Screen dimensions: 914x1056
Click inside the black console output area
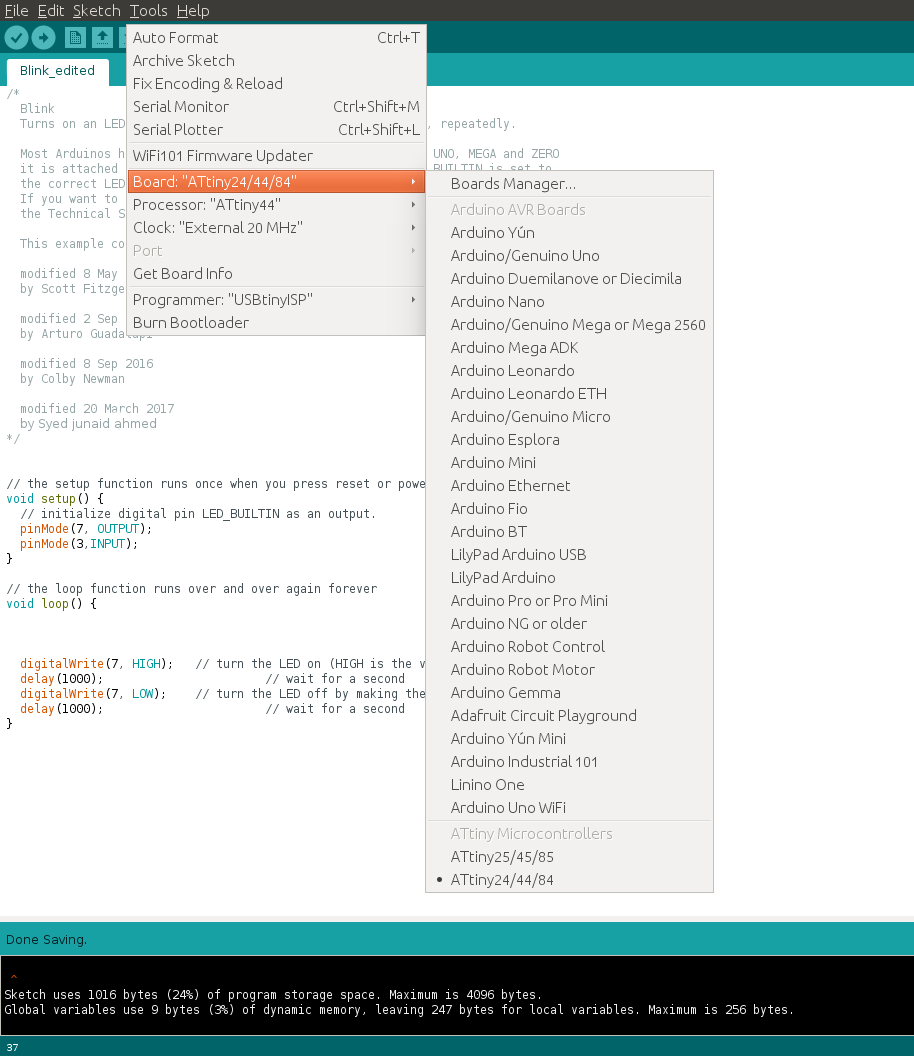tap(450, 1000)
